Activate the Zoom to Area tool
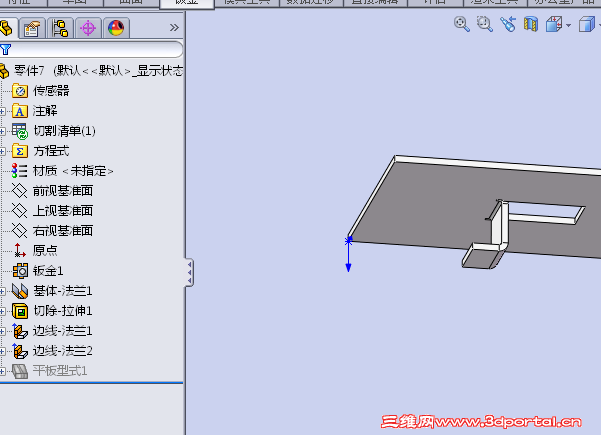 pos(485,25)
